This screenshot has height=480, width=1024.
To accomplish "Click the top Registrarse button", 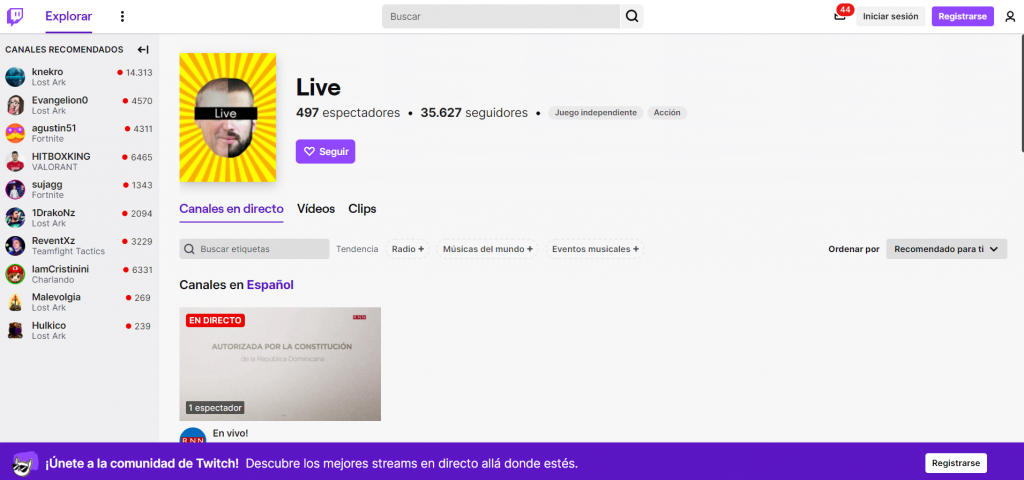I will (963, 16).
